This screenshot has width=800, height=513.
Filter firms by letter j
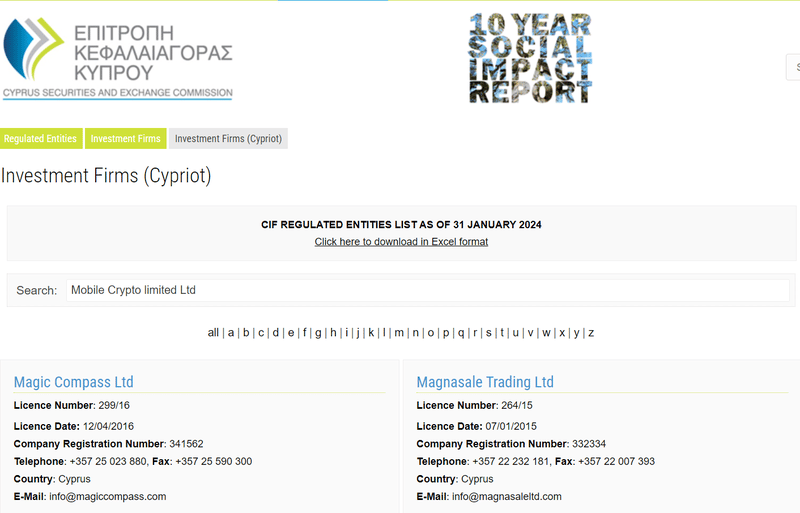coord(358,333)
